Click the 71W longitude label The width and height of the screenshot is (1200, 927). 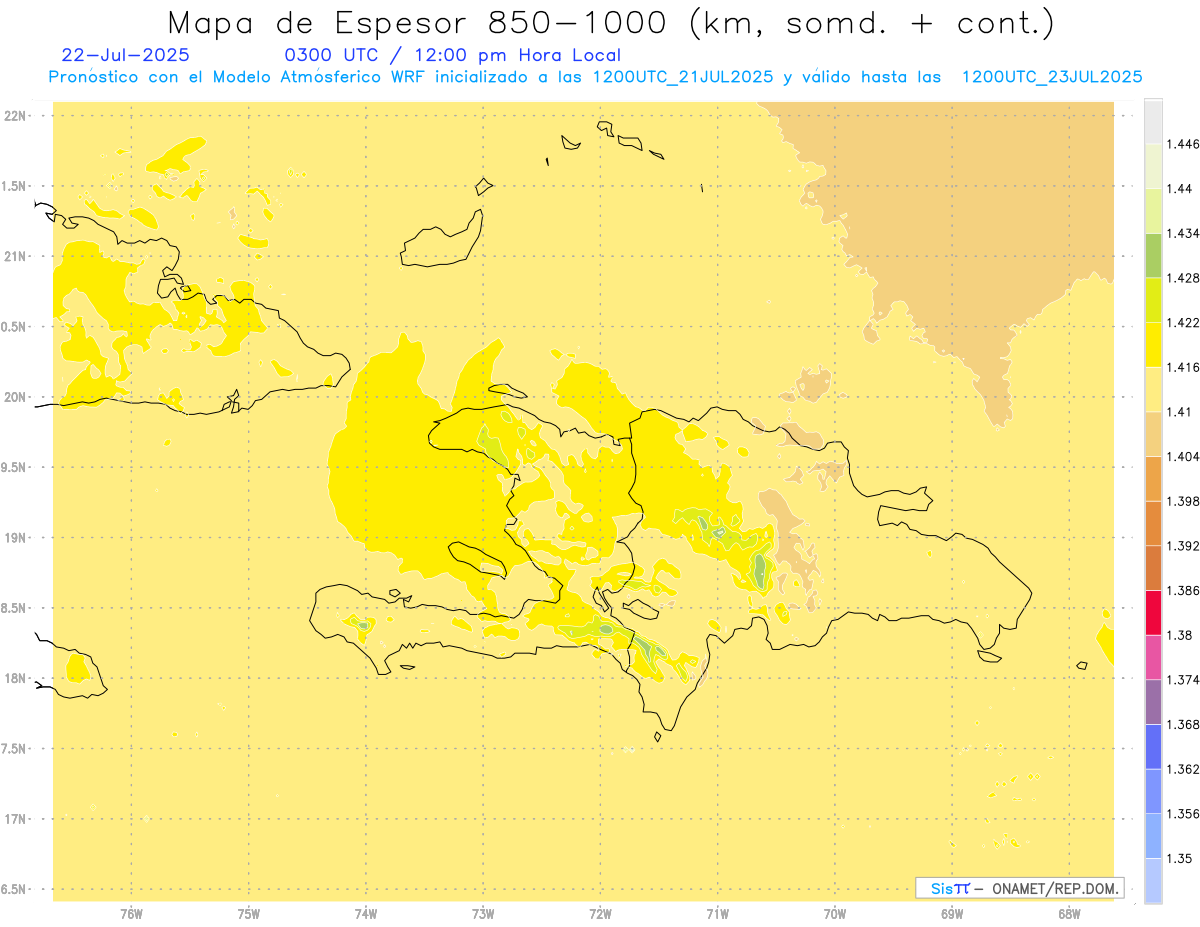(x=717, y=915)
